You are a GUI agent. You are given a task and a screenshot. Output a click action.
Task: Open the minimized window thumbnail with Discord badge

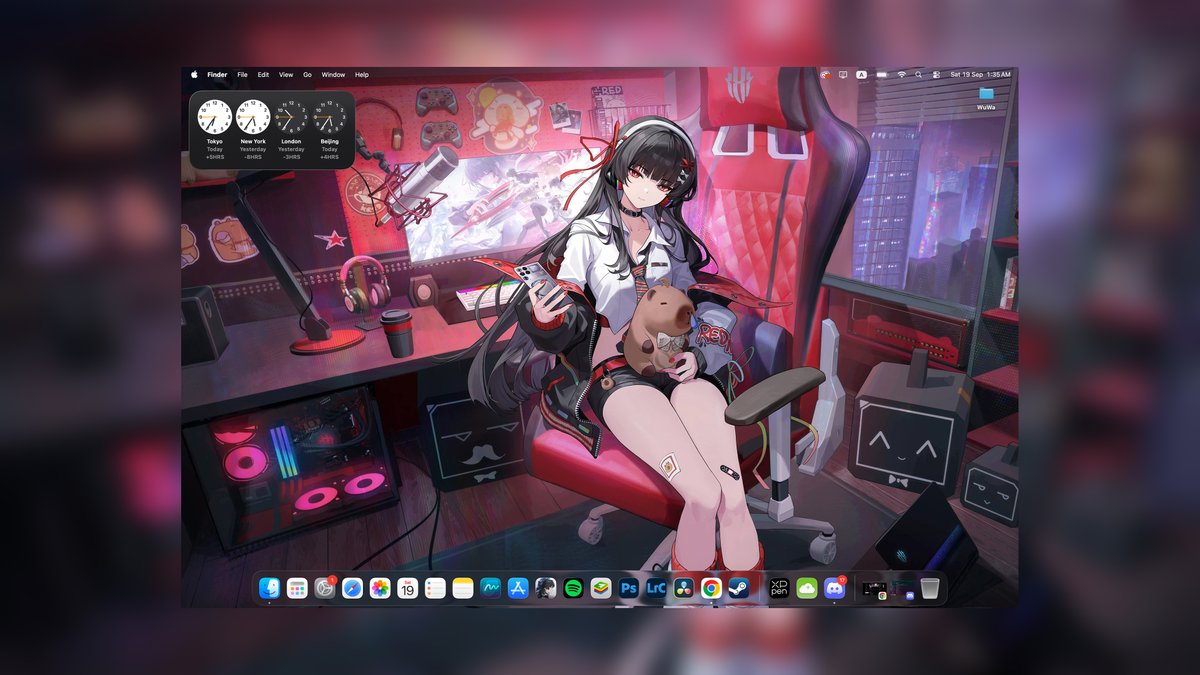(x=903, y=589)
